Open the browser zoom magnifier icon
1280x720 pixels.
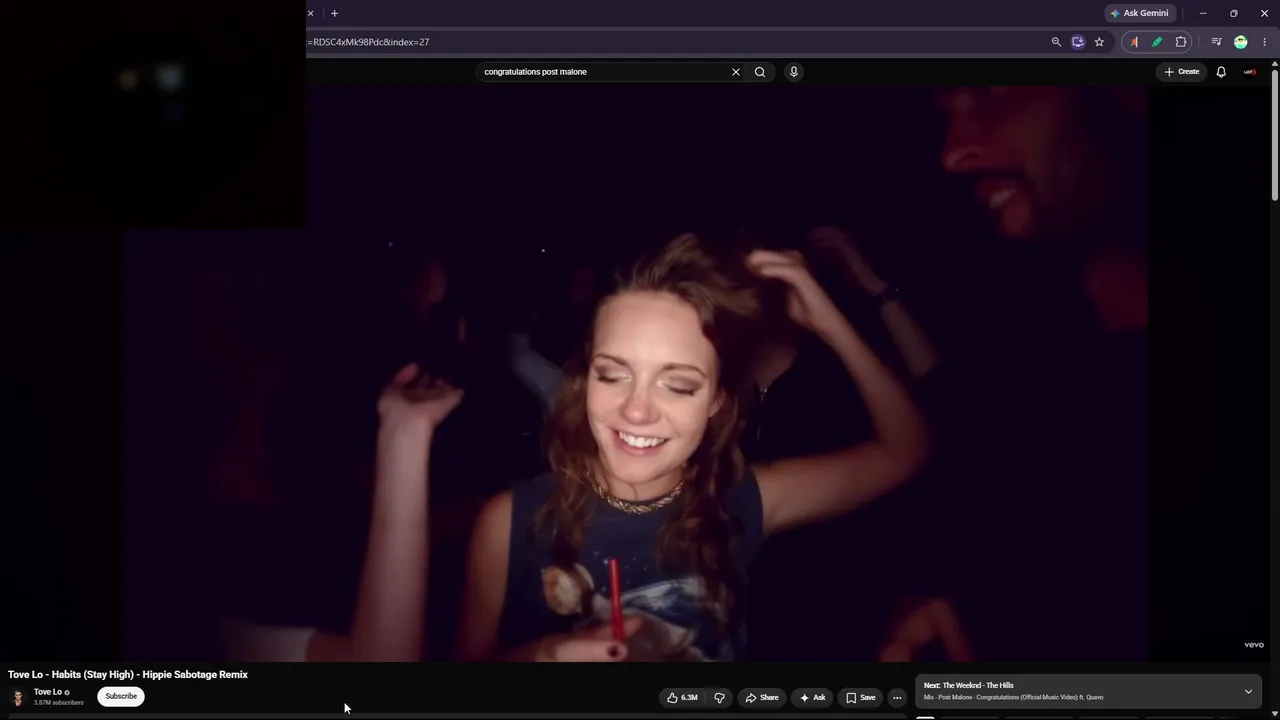point(1056,42)
